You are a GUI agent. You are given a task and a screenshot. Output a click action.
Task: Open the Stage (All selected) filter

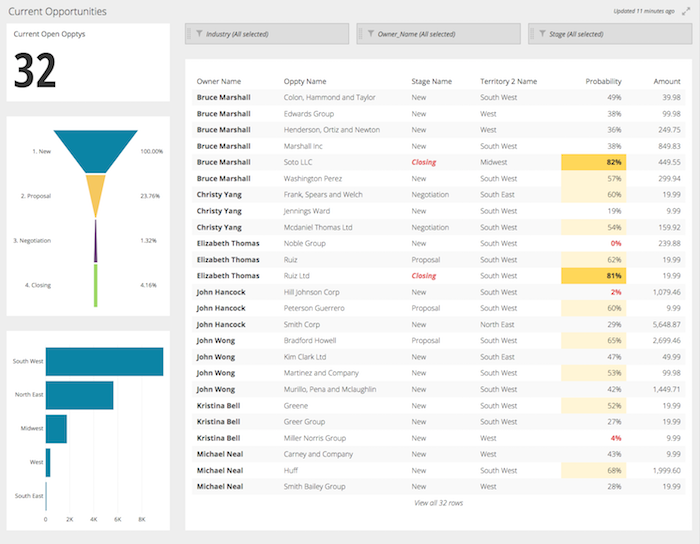[610, 33]
